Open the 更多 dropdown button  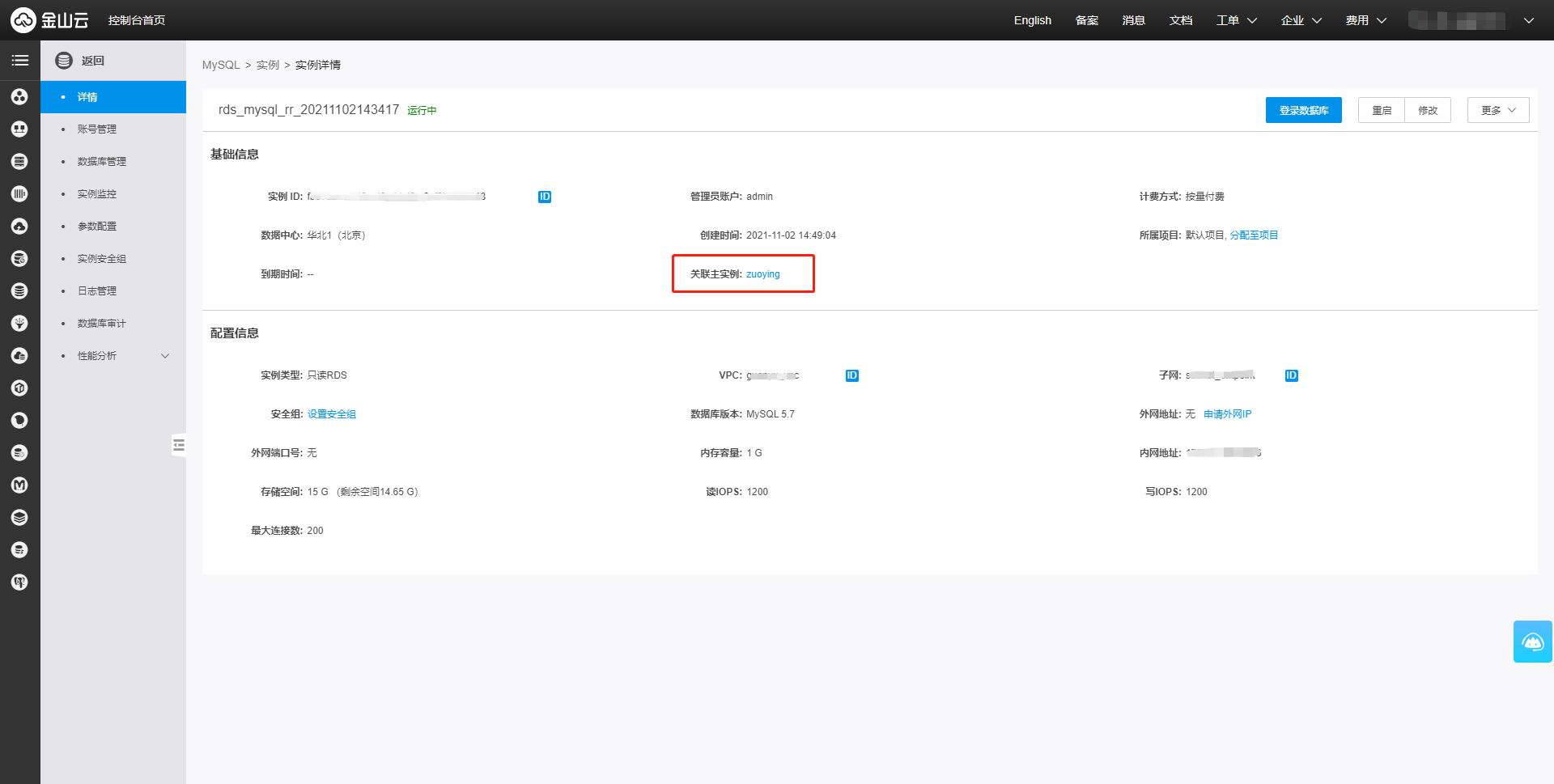(1497, 110)
